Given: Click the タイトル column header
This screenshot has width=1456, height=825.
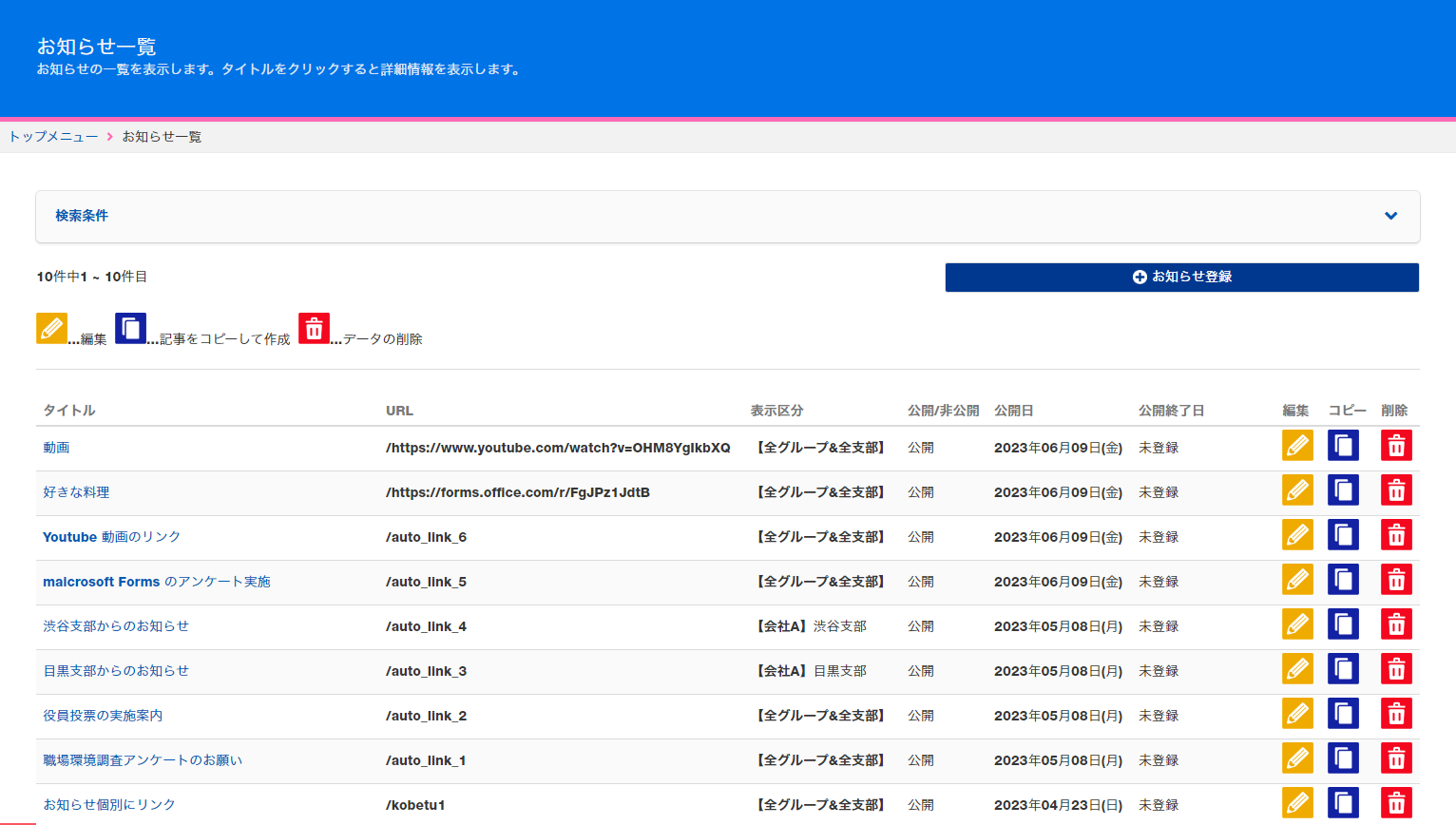Looking at the screenshot, I should coord(69,411).
